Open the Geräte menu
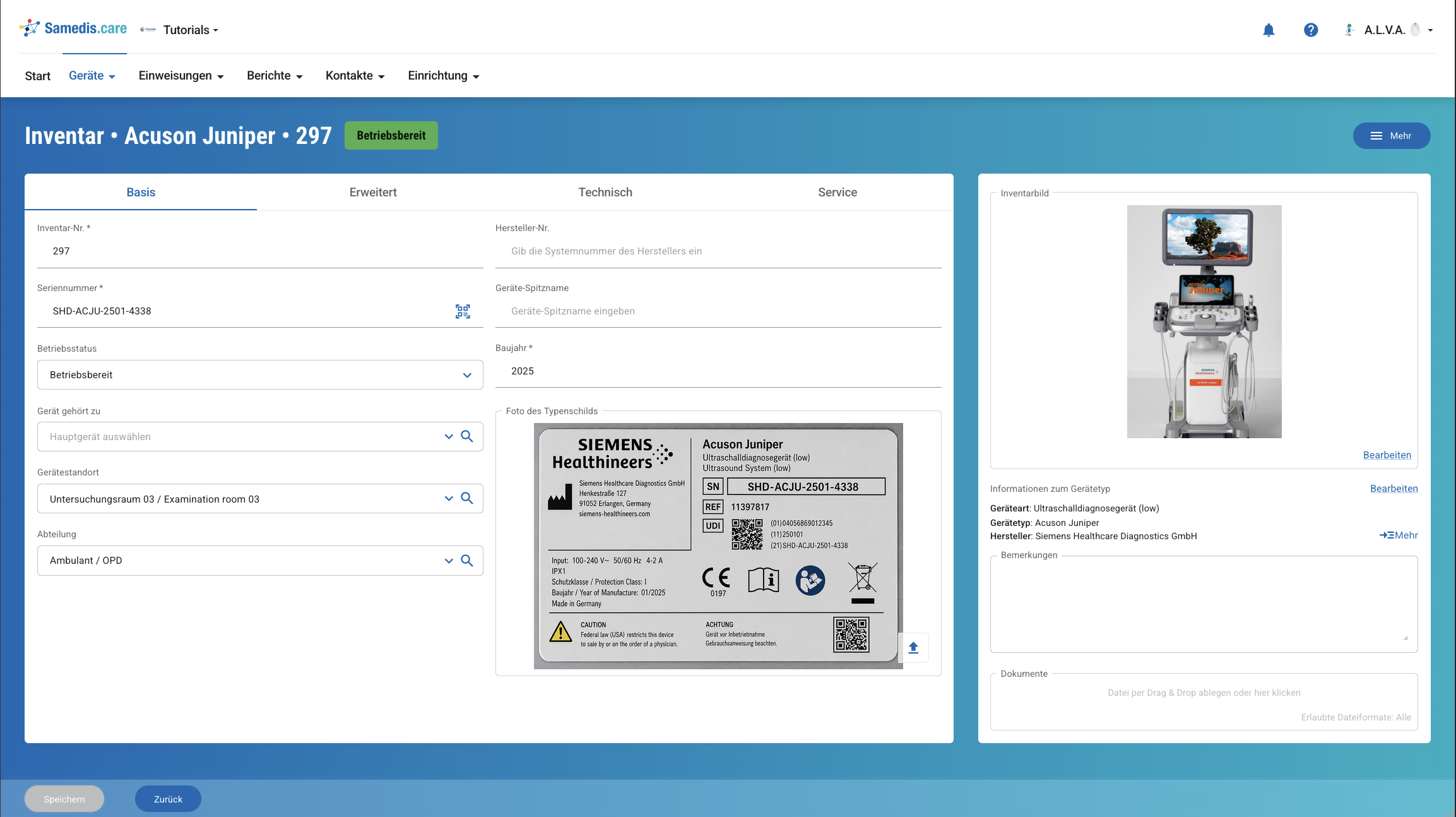This screenshot has height=817, width=1456. point(92,76)
